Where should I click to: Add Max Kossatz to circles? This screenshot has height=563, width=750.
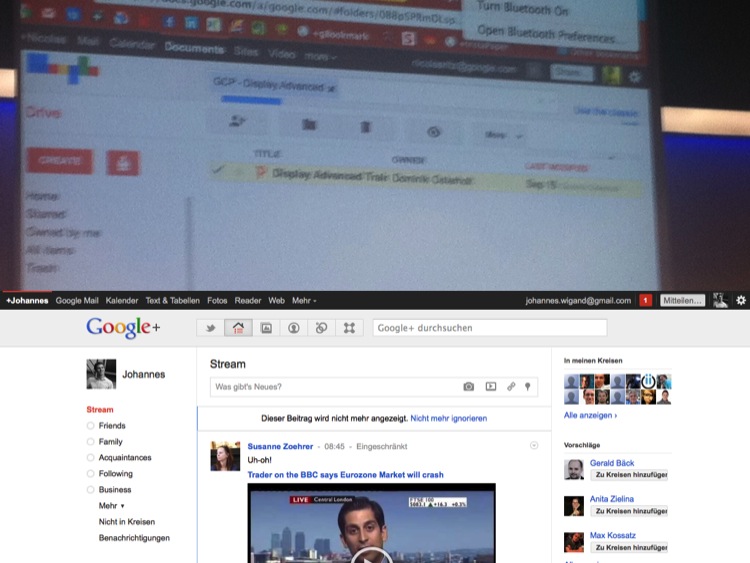point(629,547)
